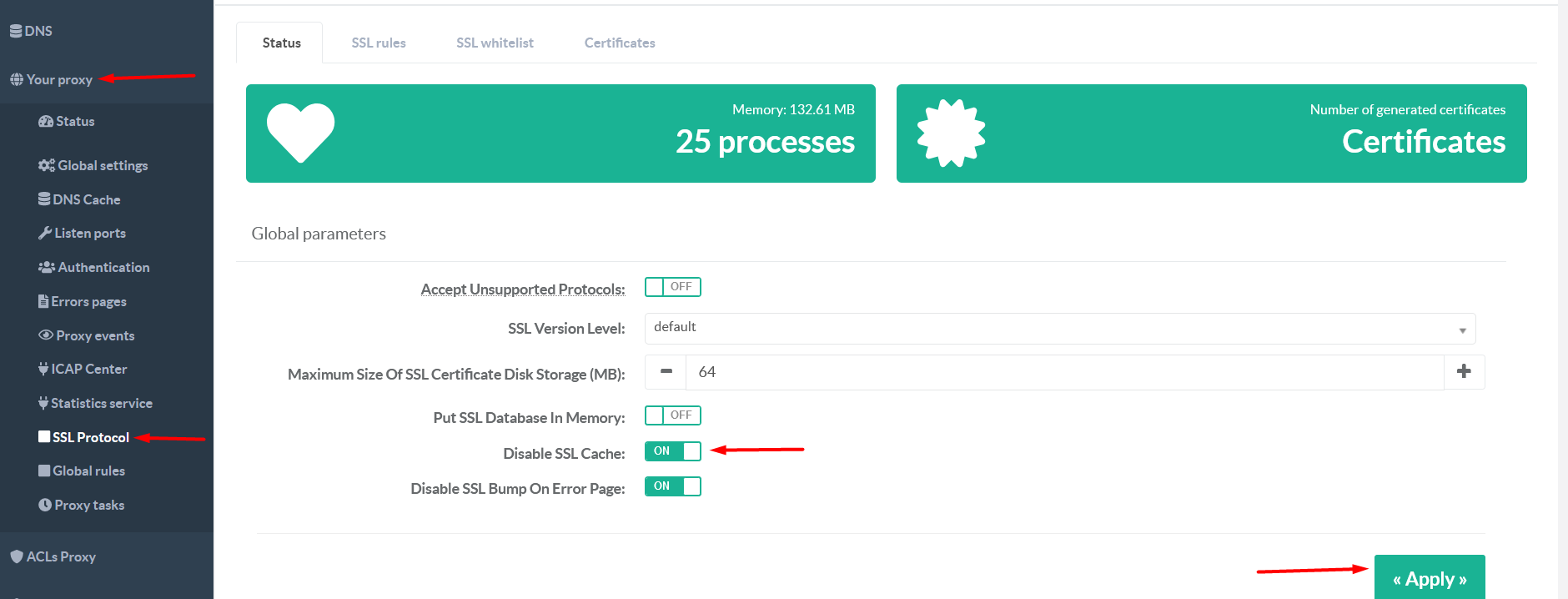
Task: Click the plug icon for ICAP Center
Action: point(43,369)
